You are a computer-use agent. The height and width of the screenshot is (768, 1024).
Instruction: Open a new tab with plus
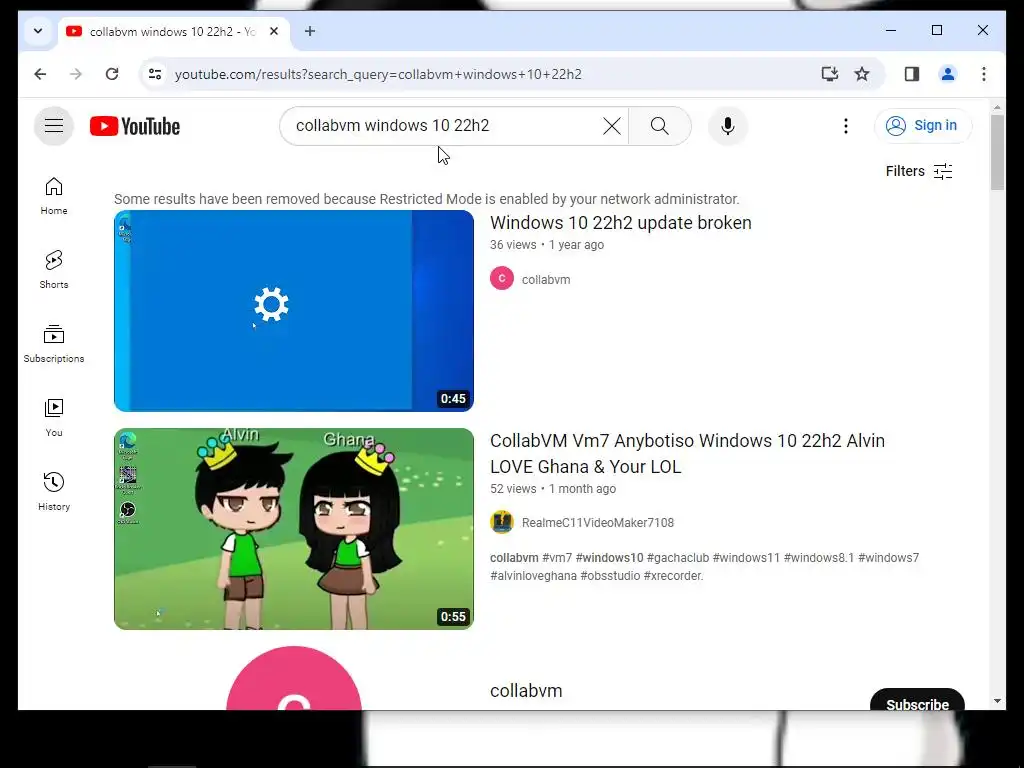(x=310, y=31)
